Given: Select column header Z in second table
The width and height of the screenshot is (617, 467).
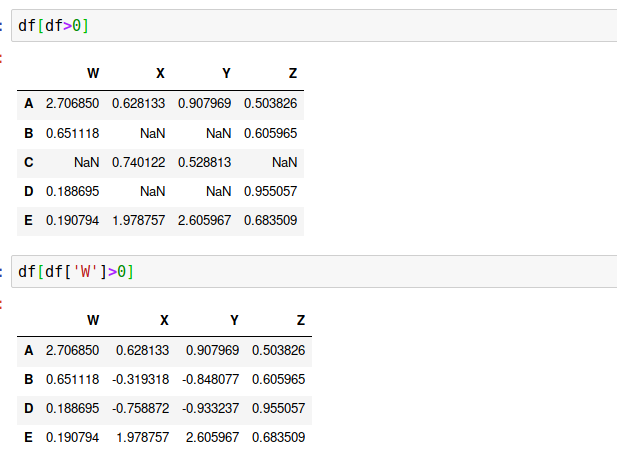Looking at the screenshot, I should coord(301,320).
